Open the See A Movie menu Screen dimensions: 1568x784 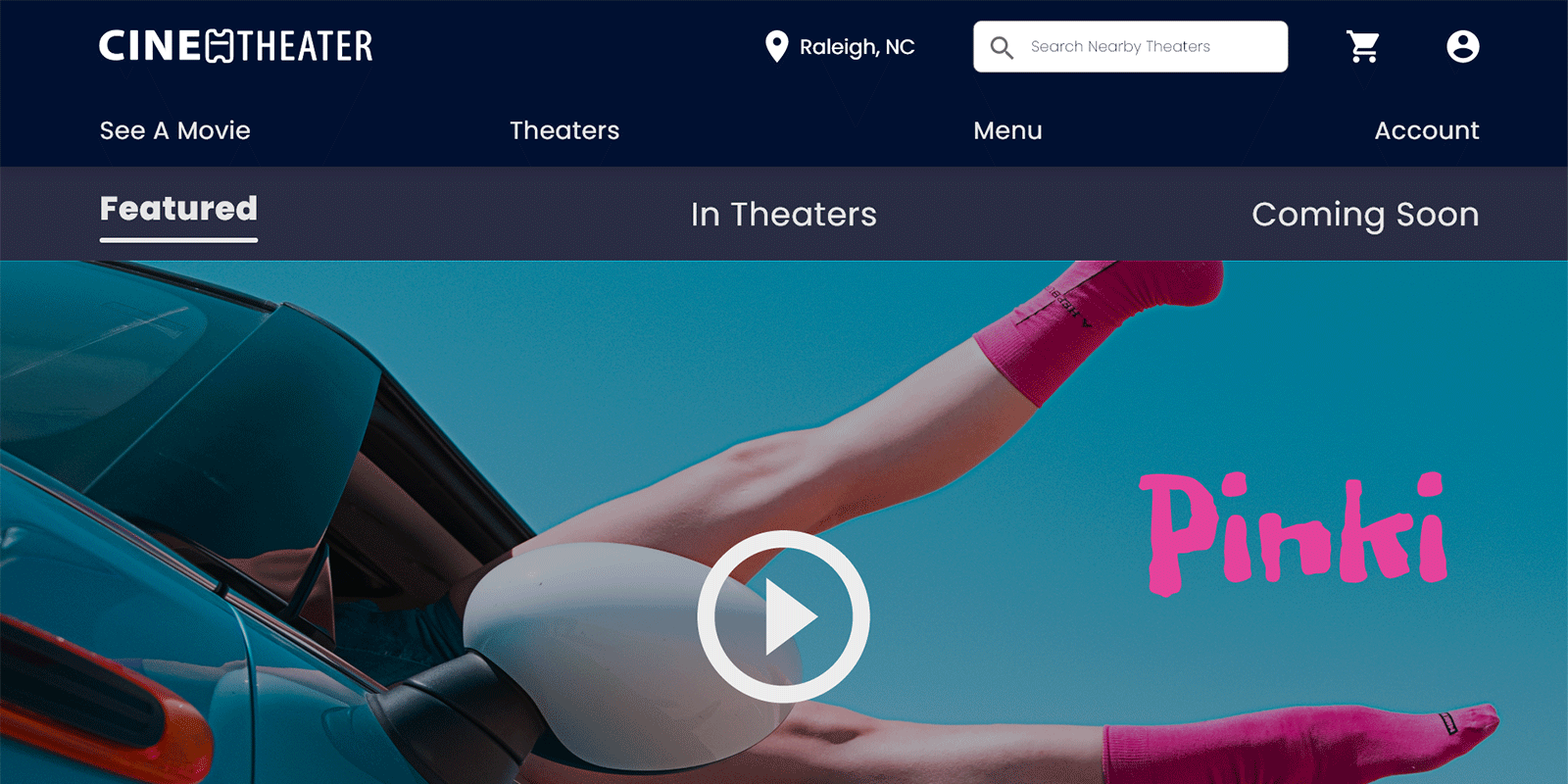(175, 130)
